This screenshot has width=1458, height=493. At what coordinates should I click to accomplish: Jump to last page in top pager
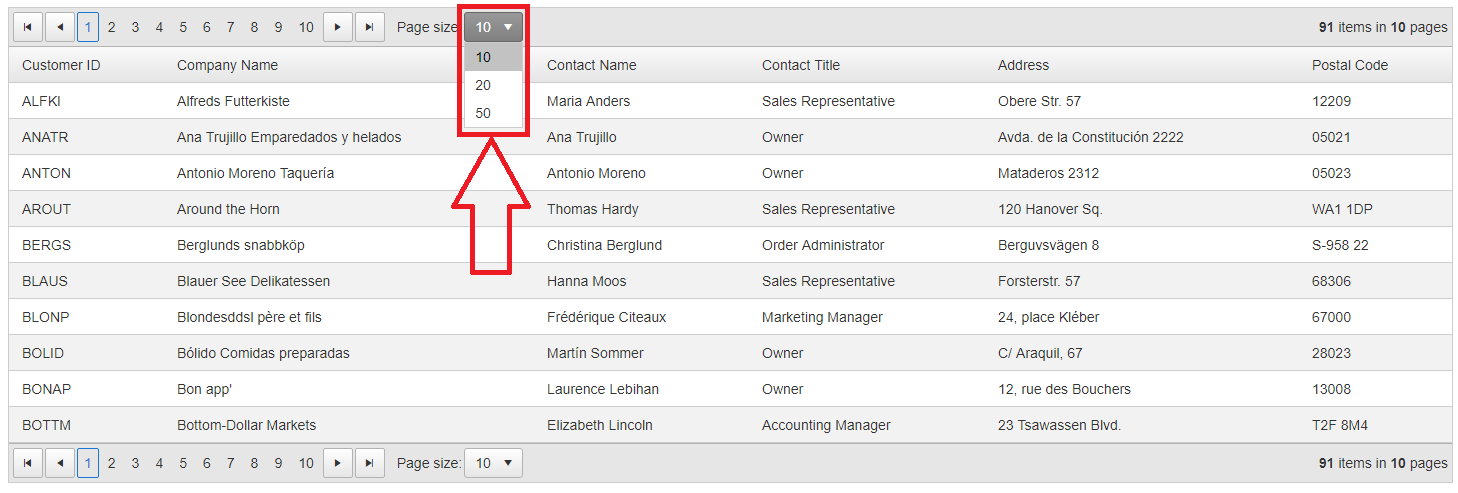pos(371,27)
